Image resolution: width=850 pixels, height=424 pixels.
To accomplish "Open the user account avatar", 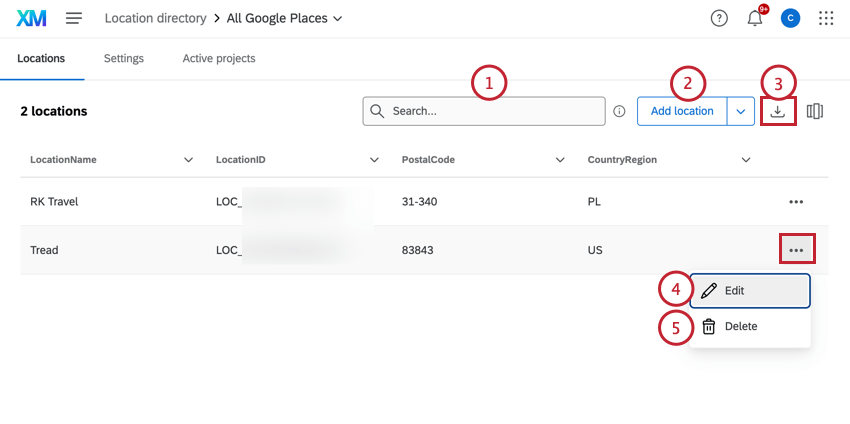I will (x=790, y=18).
